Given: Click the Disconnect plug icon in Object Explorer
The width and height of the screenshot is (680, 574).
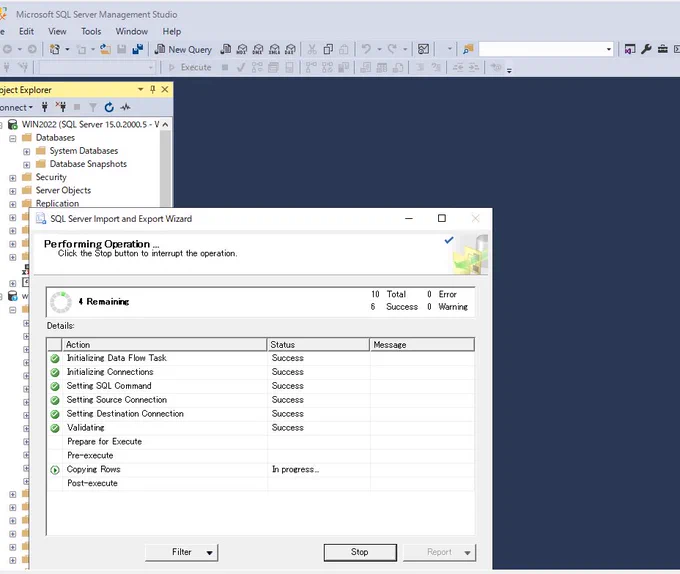Looking at the screenshot, I should 61,107.
